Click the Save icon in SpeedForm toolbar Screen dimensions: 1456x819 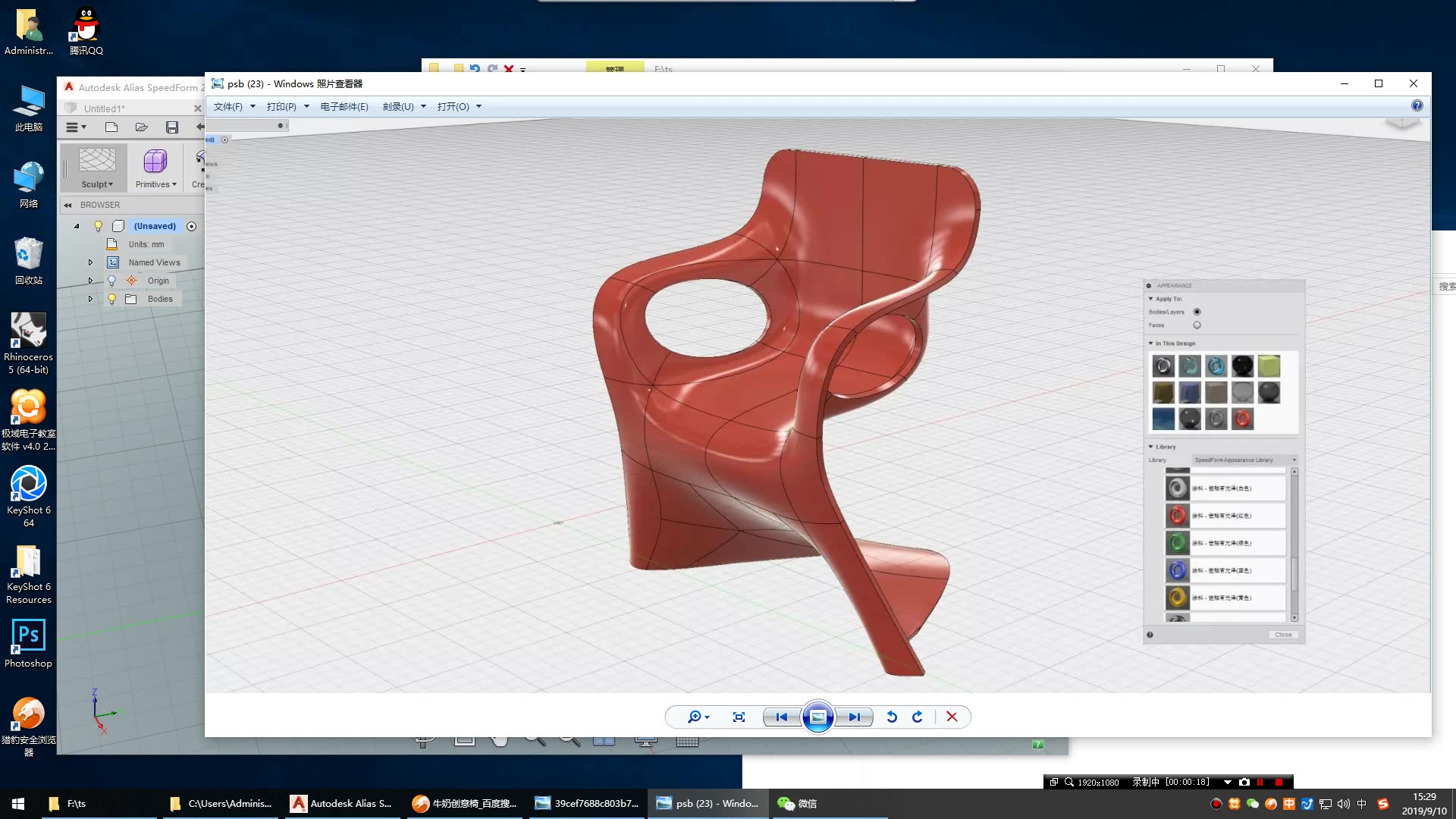click(172, 127)
